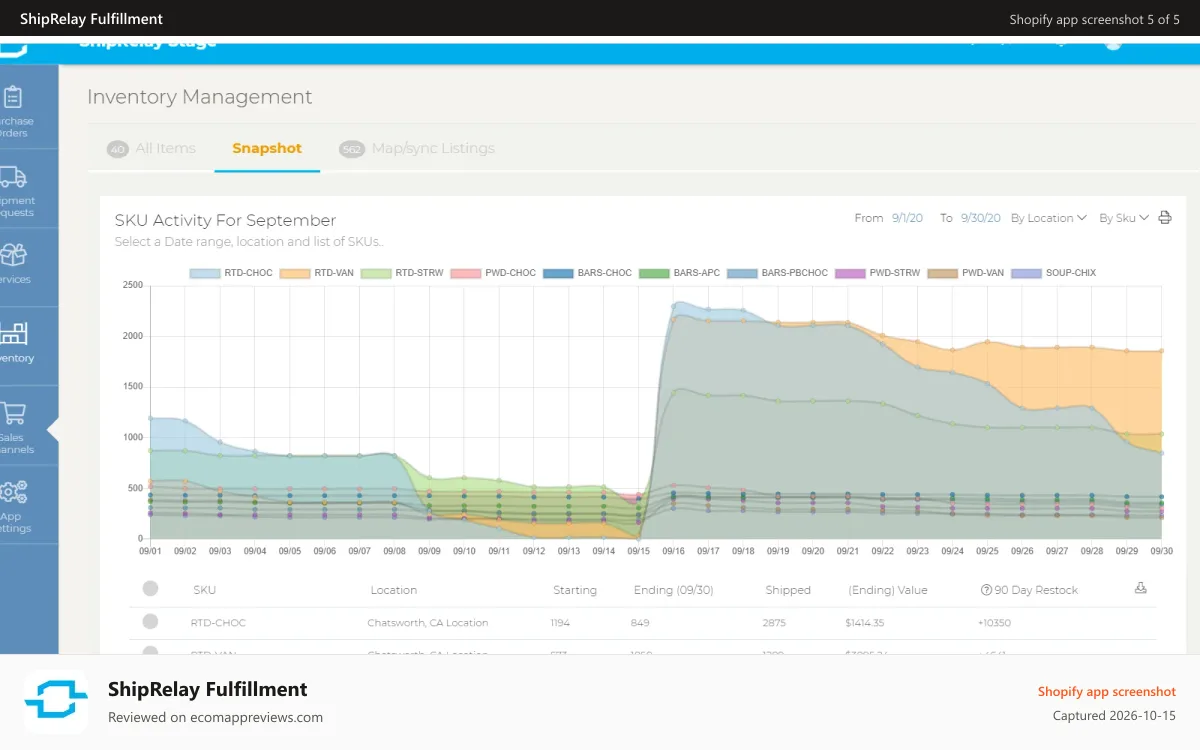Image resolution: width=1200 pixels, height=750 pixels.
Task: Click restock value +10350
Action: 995,623
